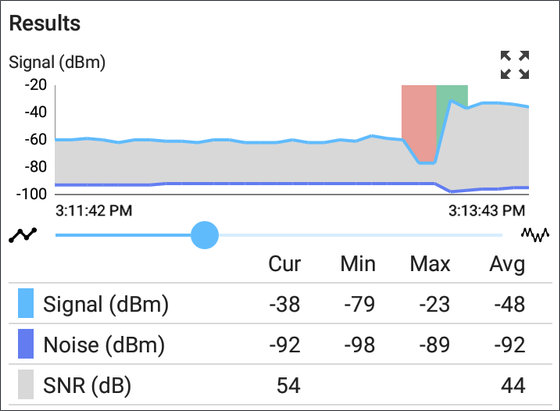Click the Signal light blue color swatch
The image size is (560, 411).
26,303
